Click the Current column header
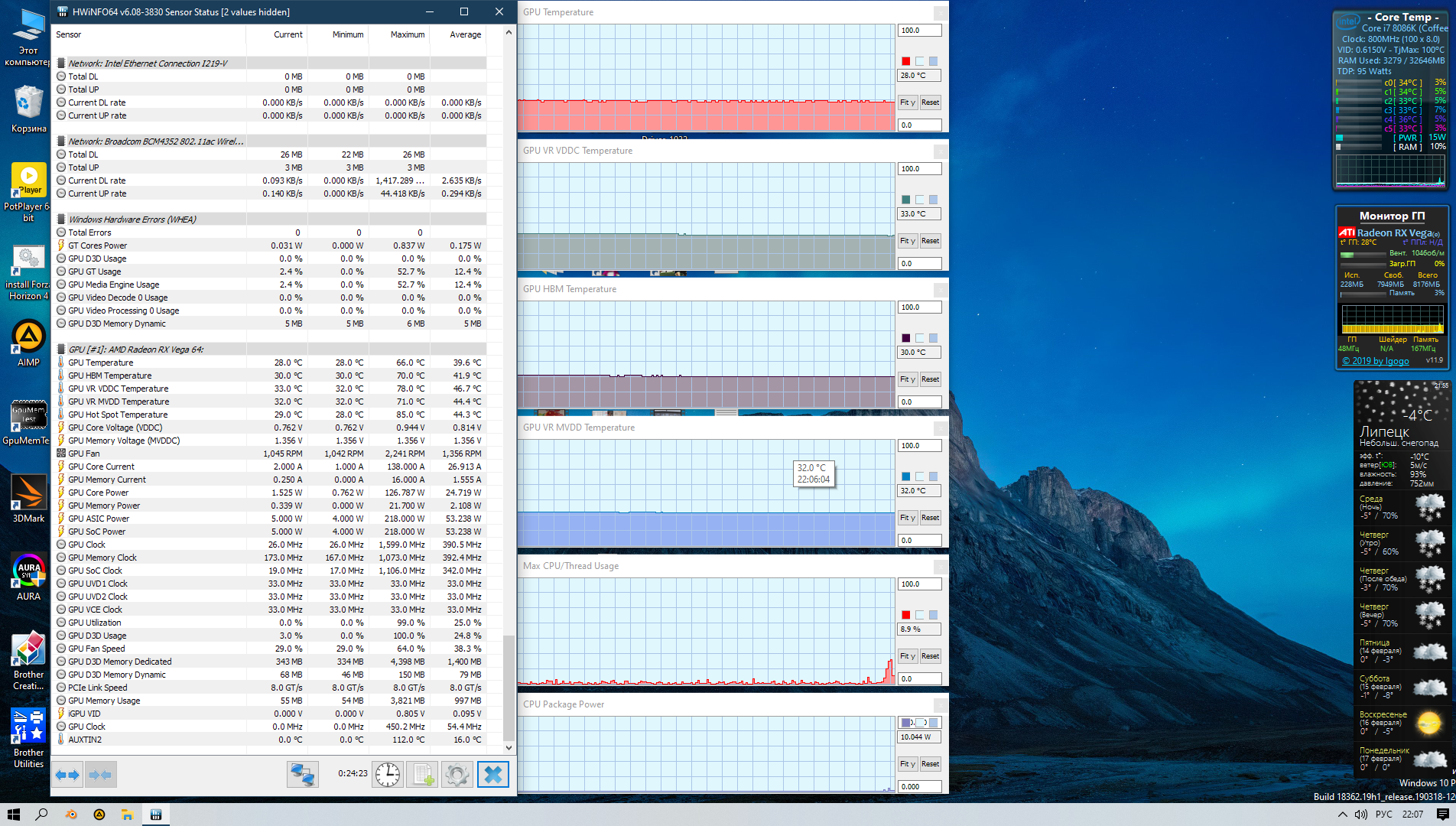Viewport: 1456px width, 826px height. point(277,34)
